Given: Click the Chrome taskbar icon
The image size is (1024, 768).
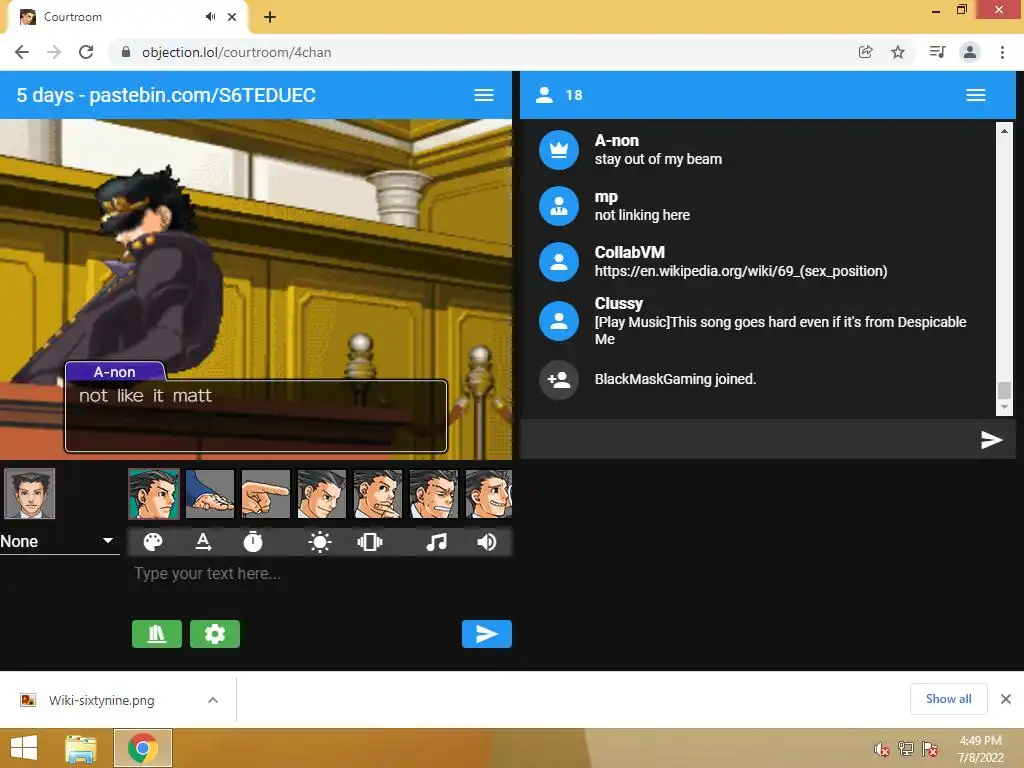Looking at the screenshot, I should tap(143, 748).
